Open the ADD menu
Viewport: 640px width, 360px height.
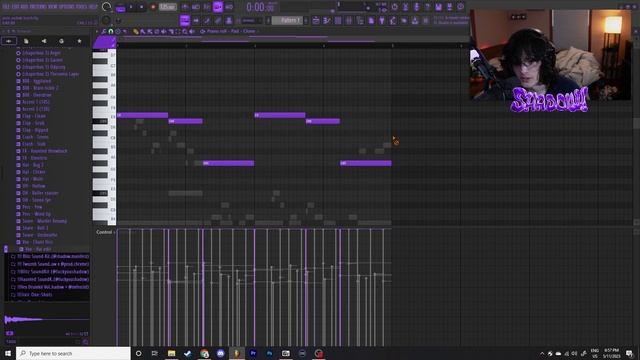coord(24,6)
